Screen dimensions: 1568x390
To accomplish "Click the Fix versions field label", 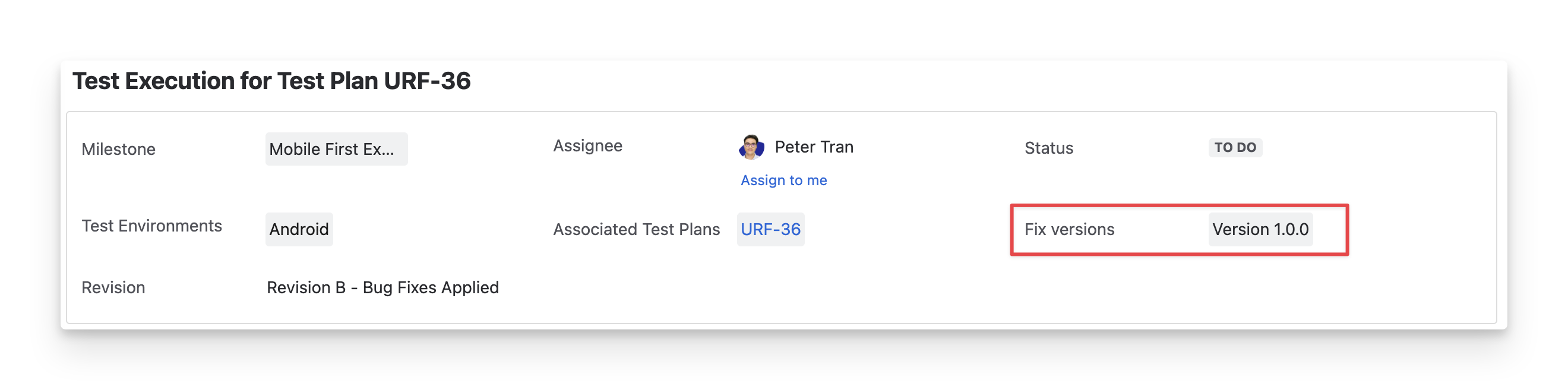I will click(x=1069, y=229).
